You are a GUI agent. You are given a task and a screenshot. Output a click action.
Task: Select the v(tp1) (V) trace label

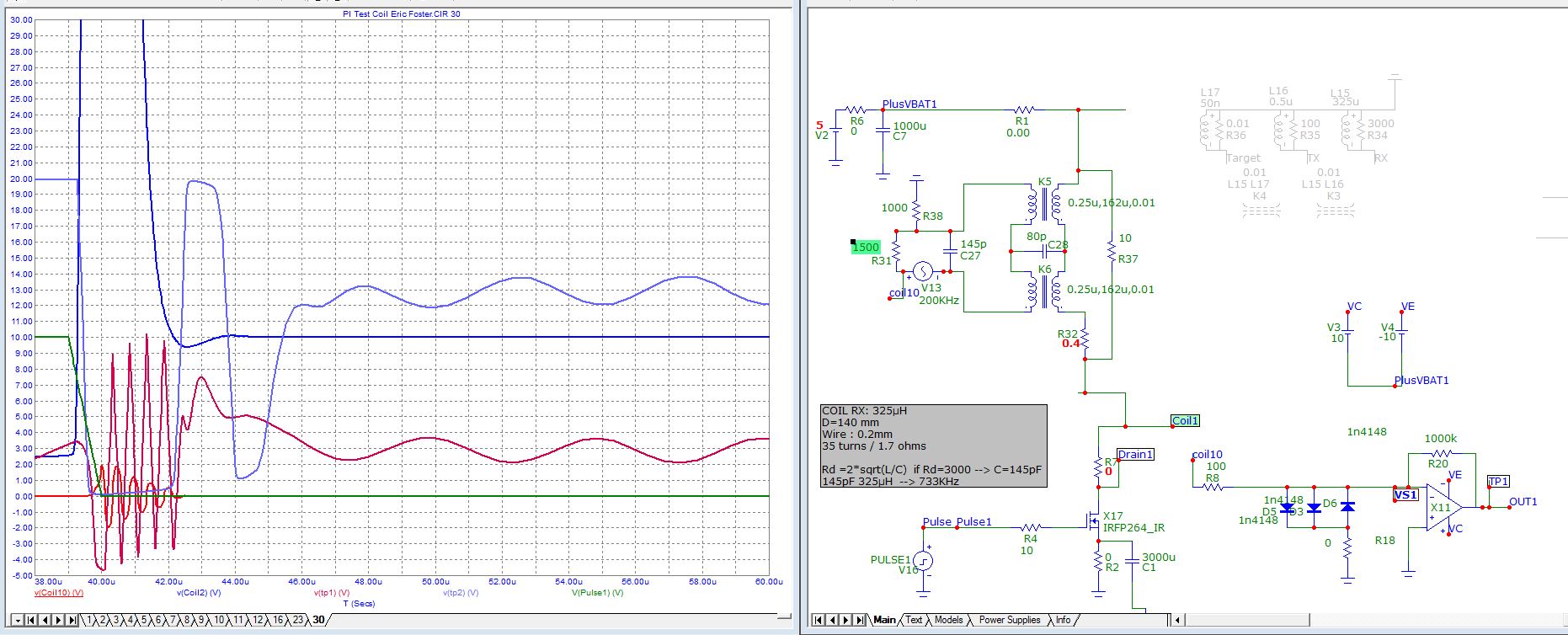click(x=331, y=593)
